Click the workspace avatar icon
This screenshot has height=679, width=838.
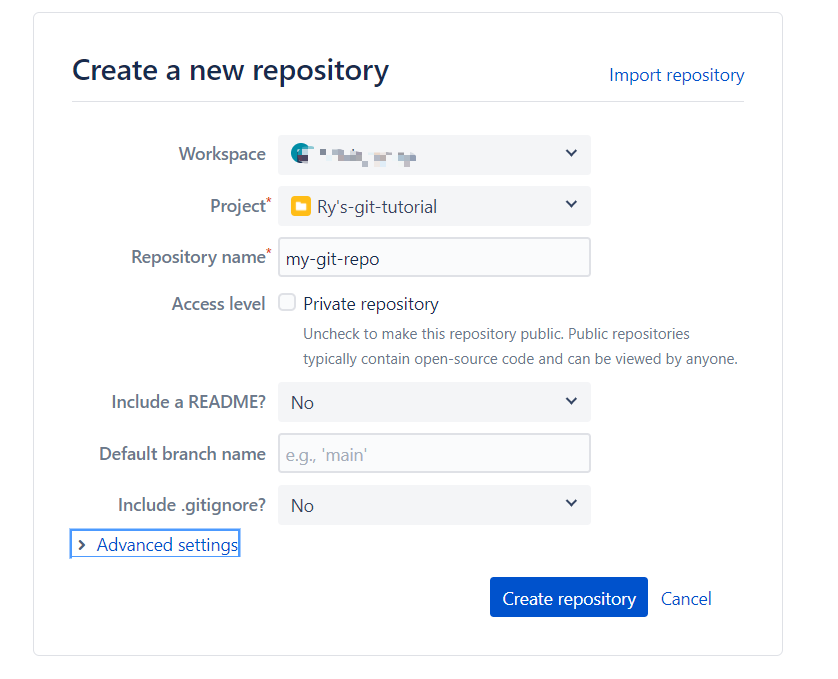point(301,153)
